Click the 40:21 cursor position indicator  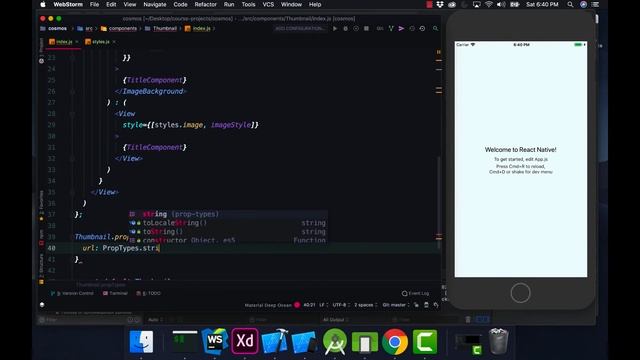[309, 305]
